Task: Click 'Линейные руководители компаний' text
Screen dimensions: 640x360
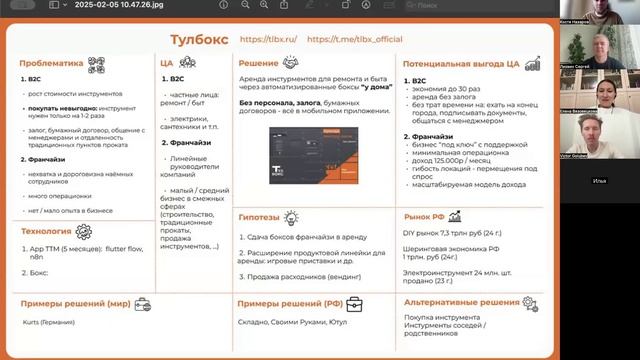Action: point(190,167)
